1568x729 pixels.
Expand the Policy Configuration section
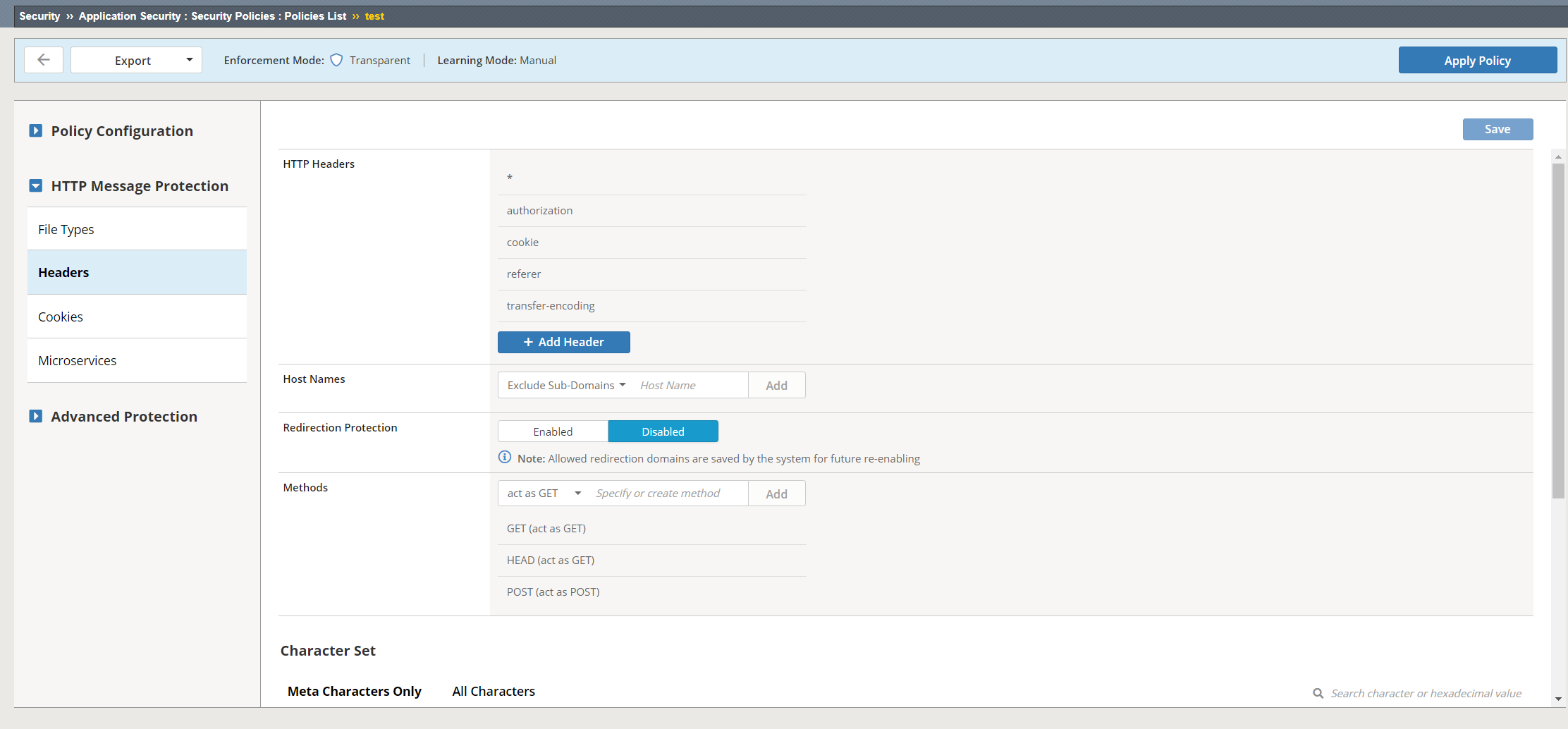tap(35, 130)
